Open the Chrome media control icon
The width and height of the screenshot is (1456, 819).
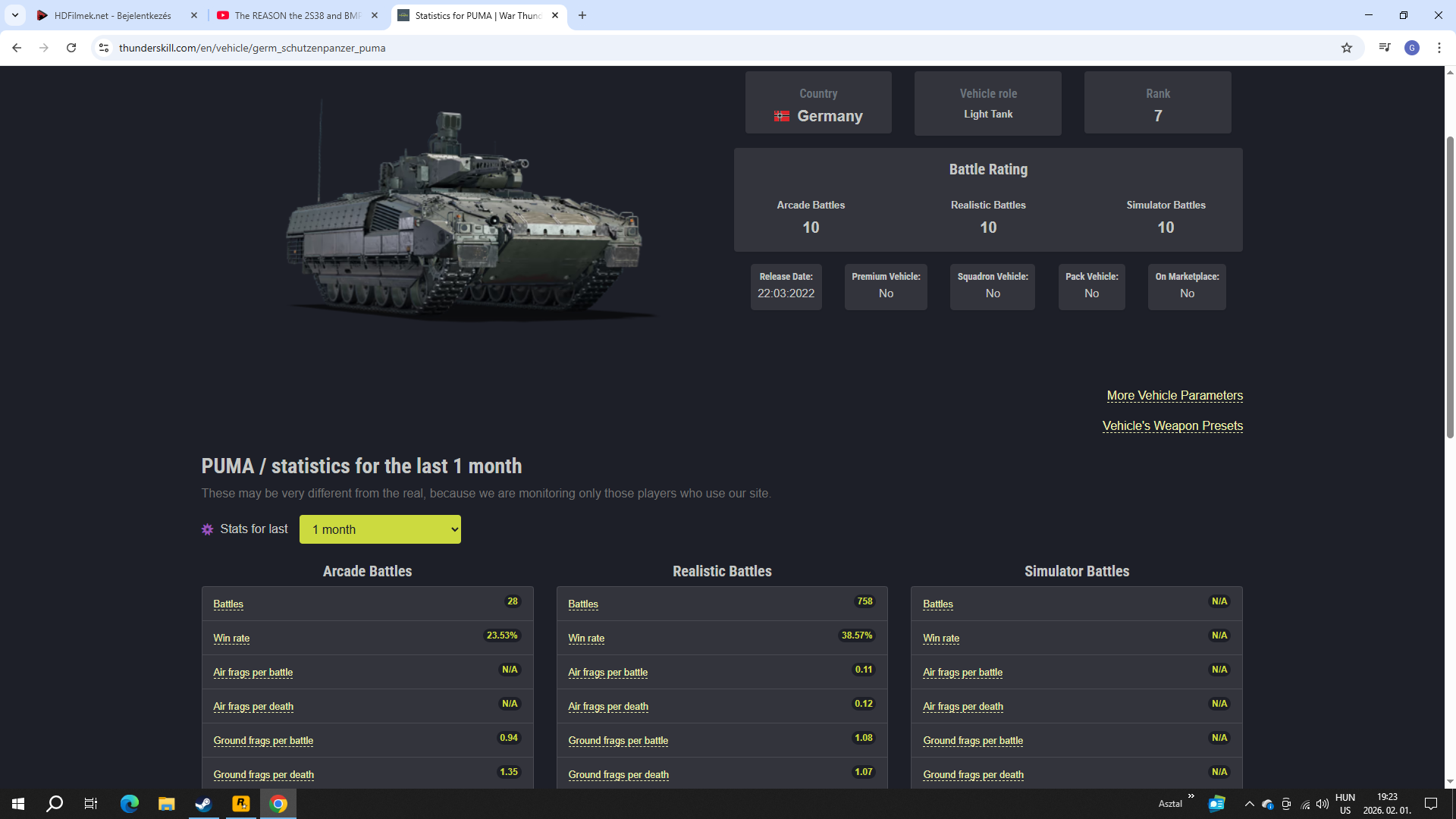tap(1385, 48)
